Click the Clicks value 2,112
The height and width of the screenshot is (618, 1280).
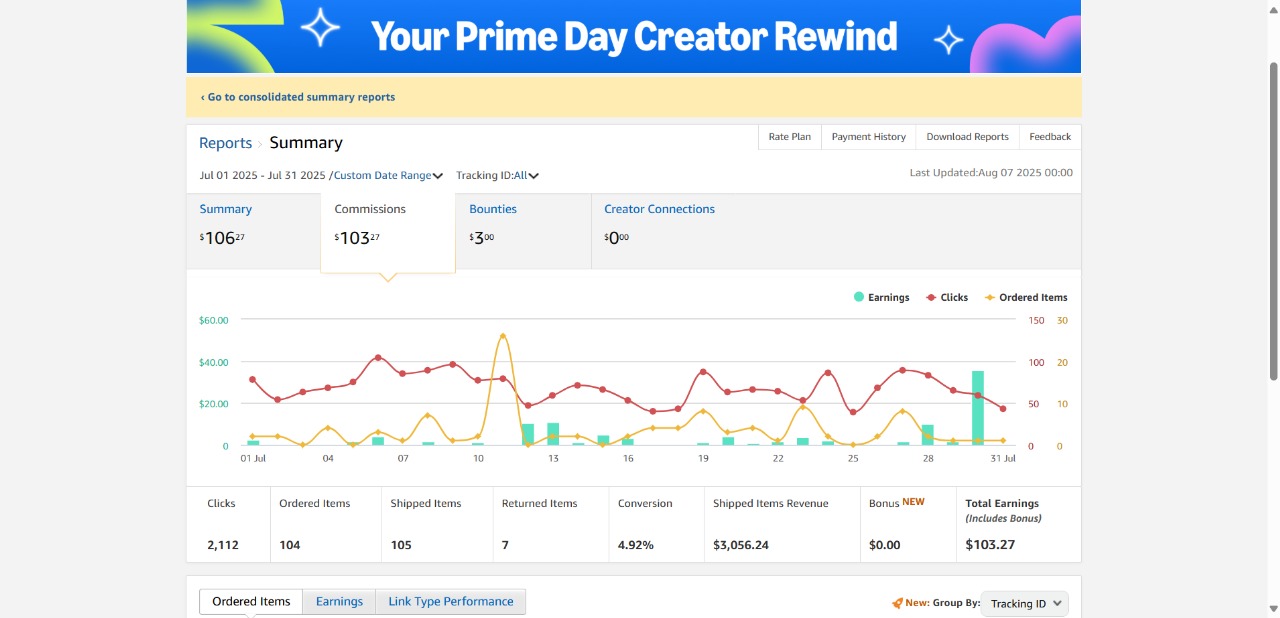click(x=225, y=545)
